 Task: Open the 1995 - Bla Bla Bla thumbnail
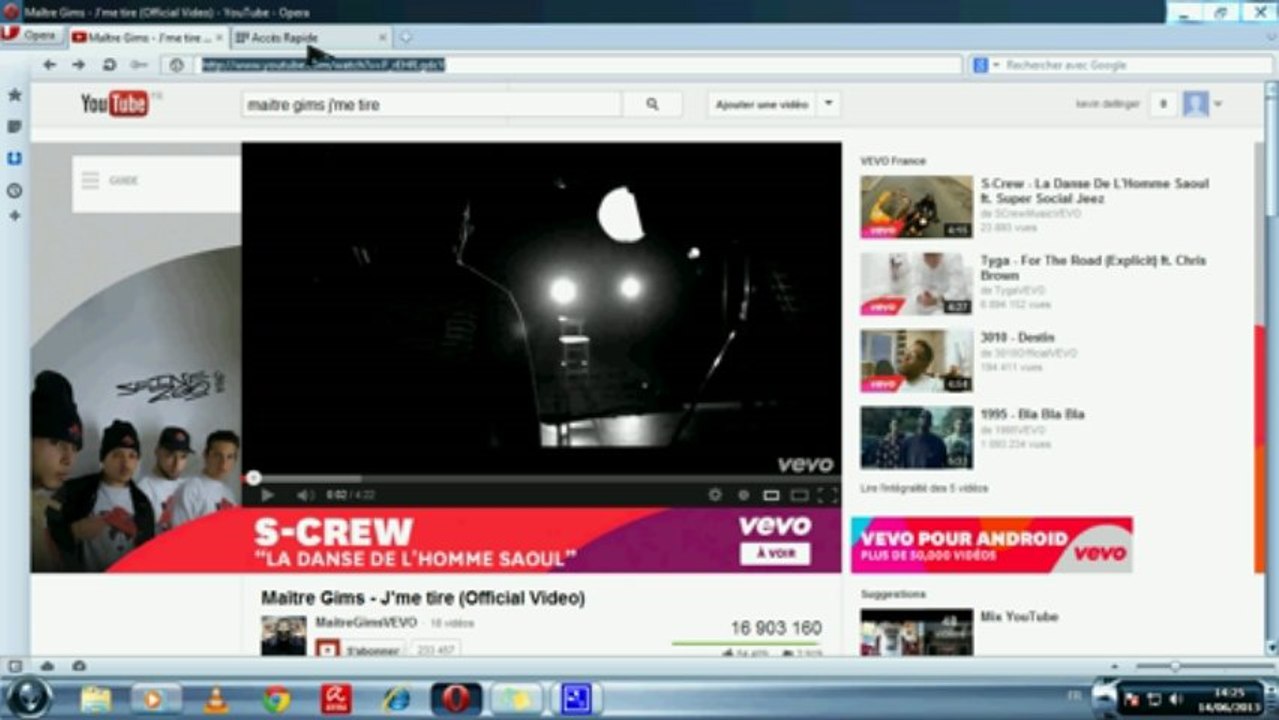(916, 437)
